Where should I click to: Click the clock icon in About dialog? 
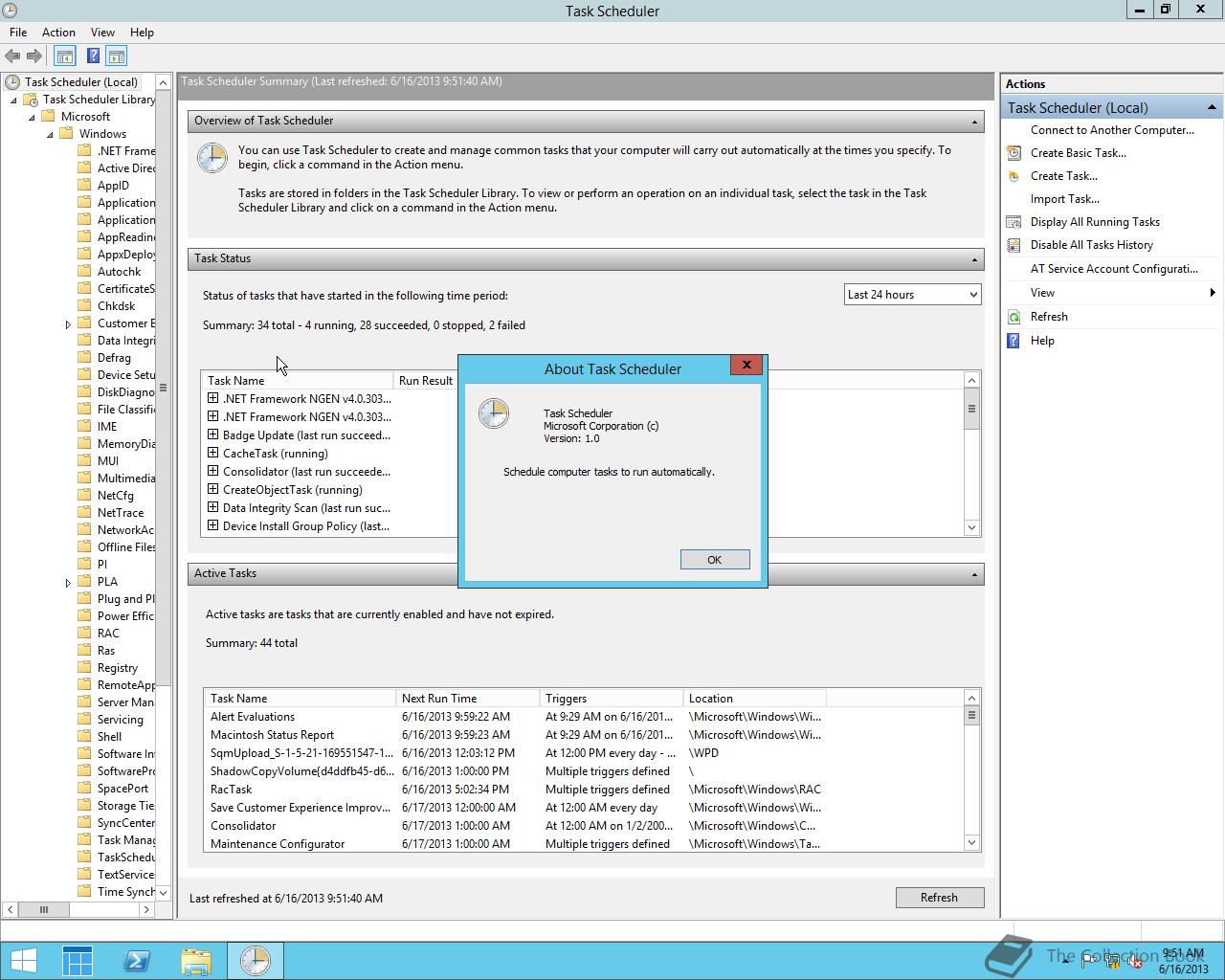pyautogui.click(x=494, y=413)
